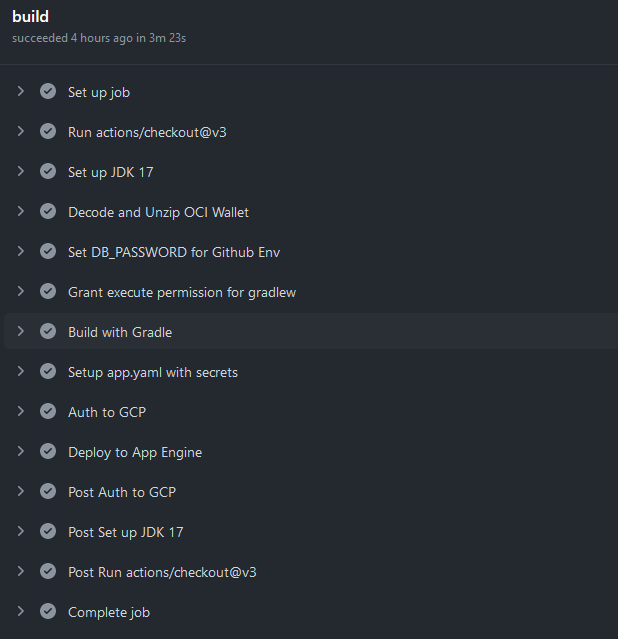
Task: Expand Run actions/checkout@v3 step chevron
Action: [x=21, y=131]
